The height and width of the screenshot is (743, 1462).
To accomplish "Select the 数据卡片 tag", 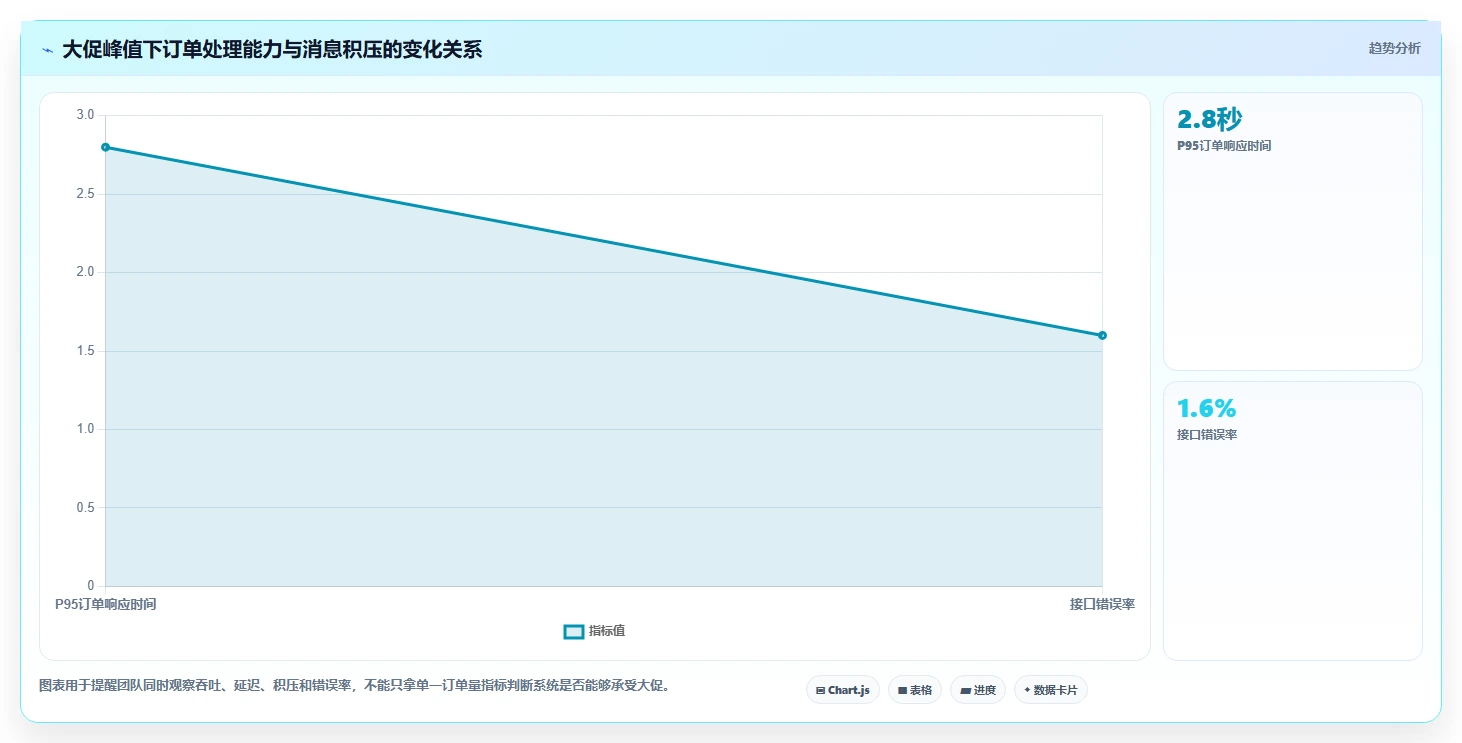I will pyautogui.click(x=1051, y=690).
